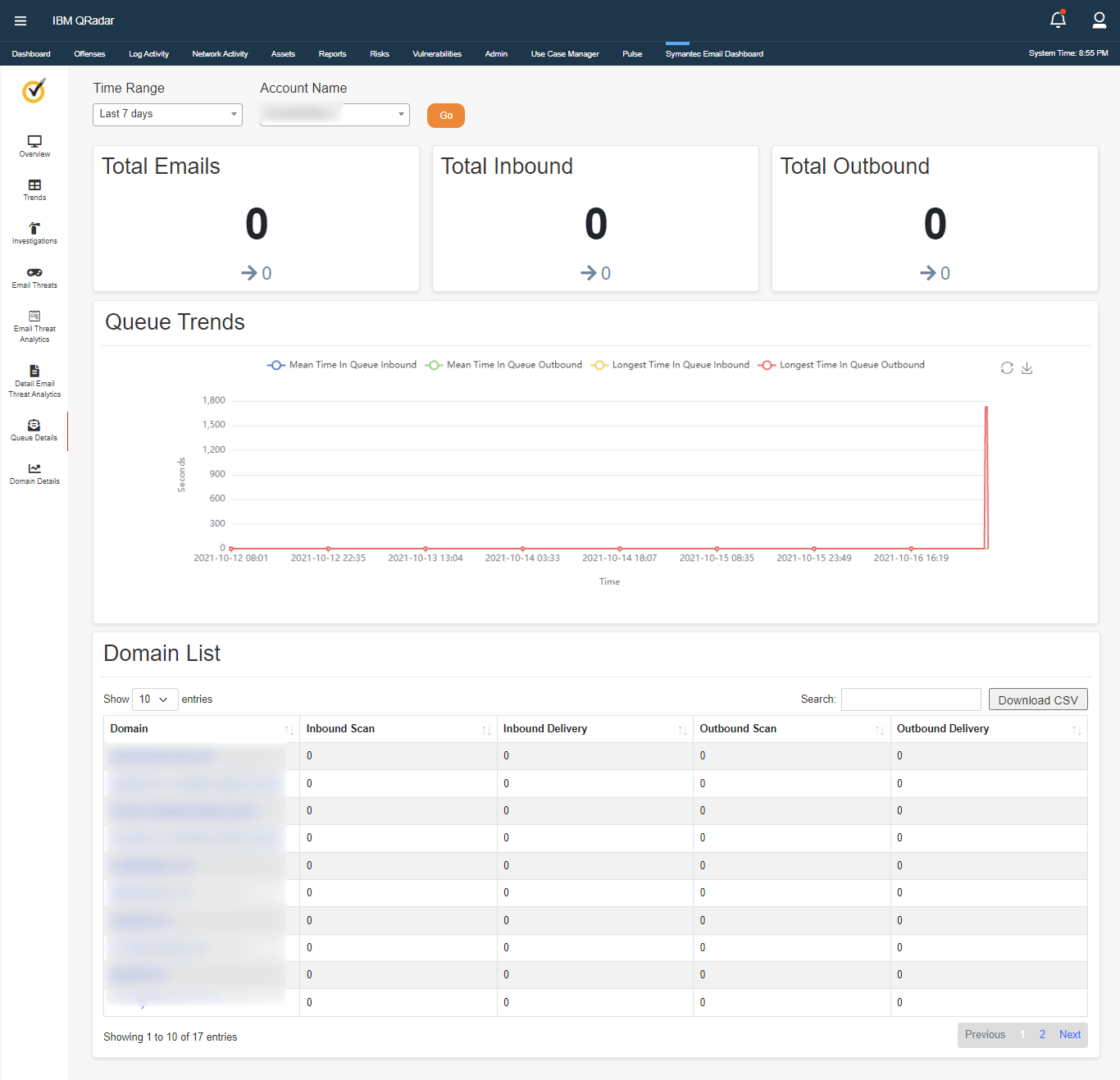Refresh the Queue Trends chart
The height and width of the screenshot is (1080, 1120).
click(1007, 368)
